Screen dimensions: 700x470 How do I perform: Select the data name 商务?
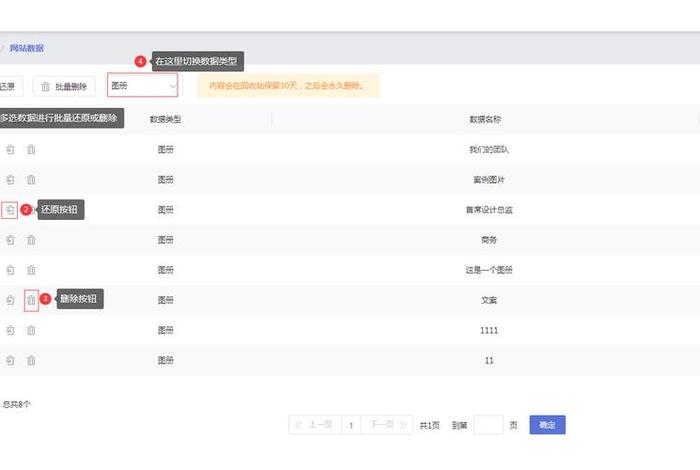(489, 240)
